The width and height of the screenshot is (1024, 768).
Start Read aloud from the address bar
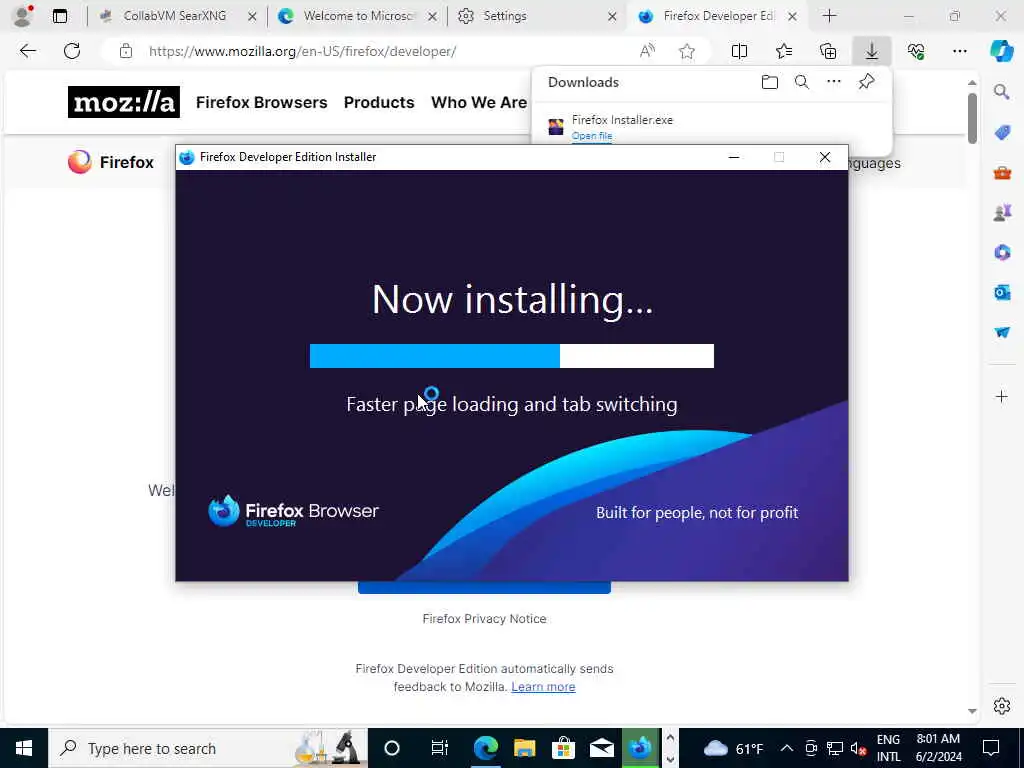tap(647, 51)
